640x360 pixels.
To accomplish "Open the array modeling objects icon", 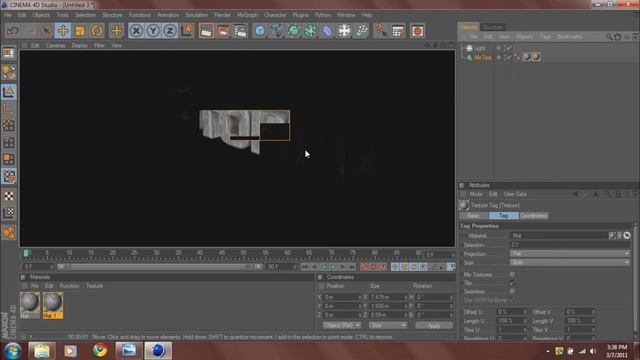I will coord(311,31).
